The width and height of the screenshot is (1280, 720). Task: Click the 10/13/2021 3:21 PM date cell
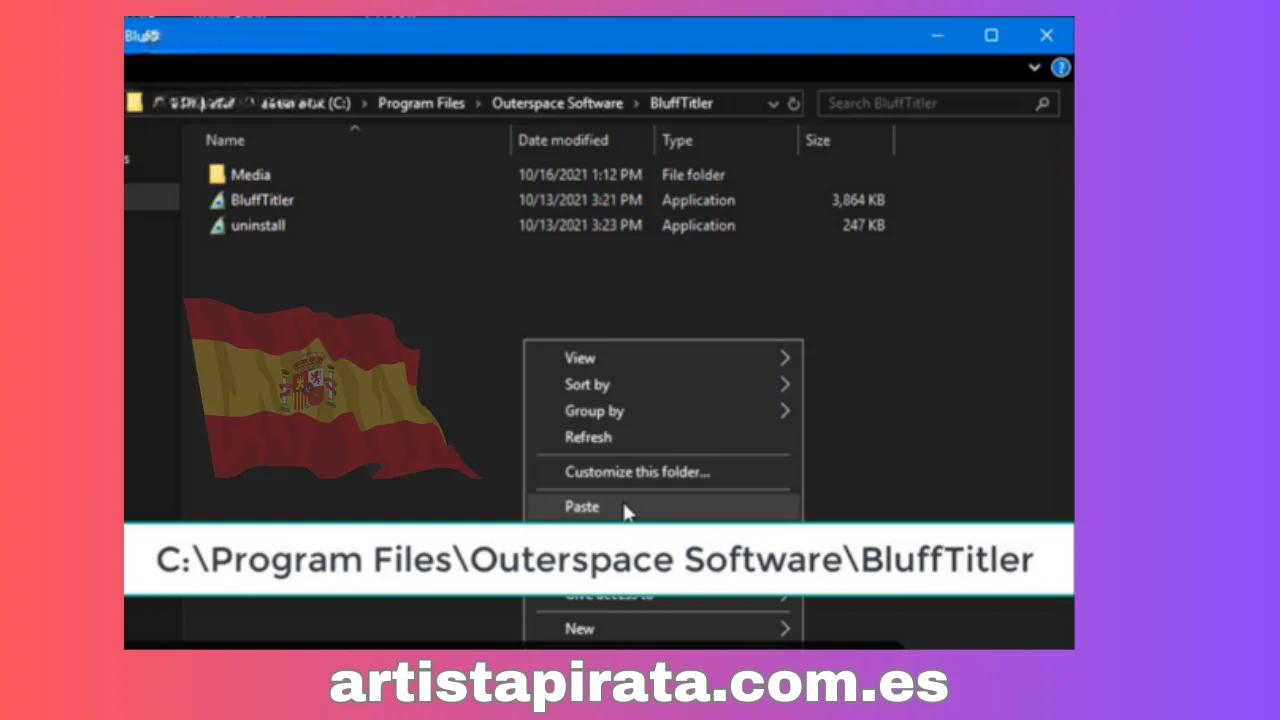tap(580, 200)
